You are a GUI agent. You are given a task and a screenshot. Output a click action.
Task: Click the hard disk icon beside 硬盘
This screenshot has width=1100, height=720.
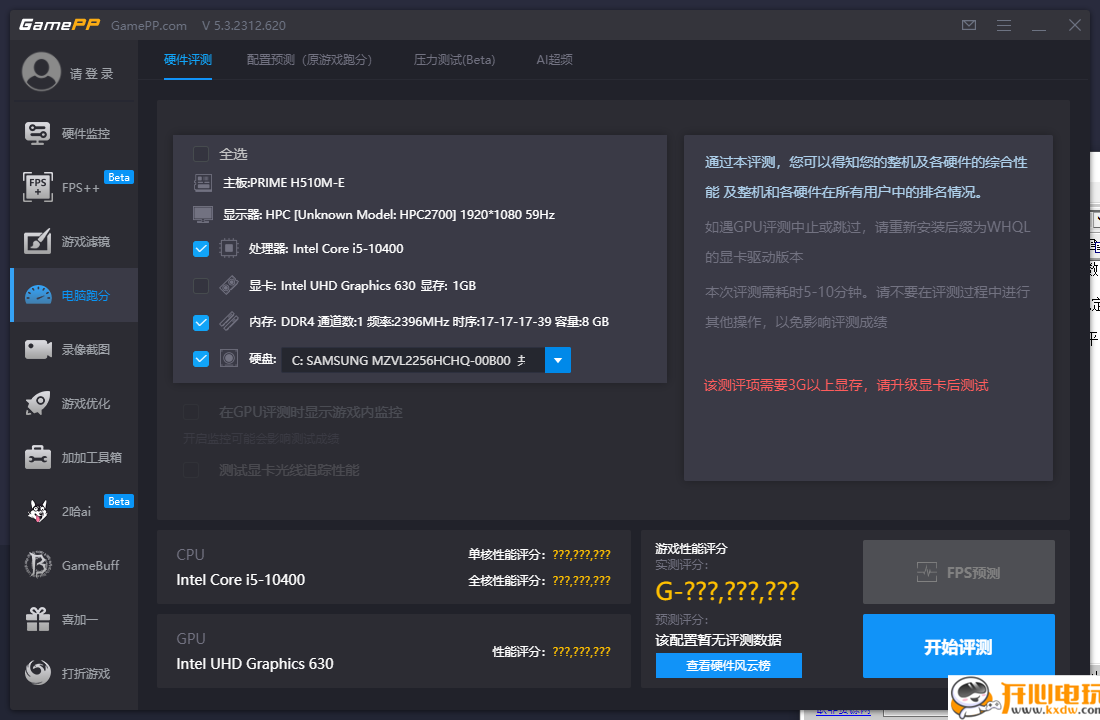[229, 359]
